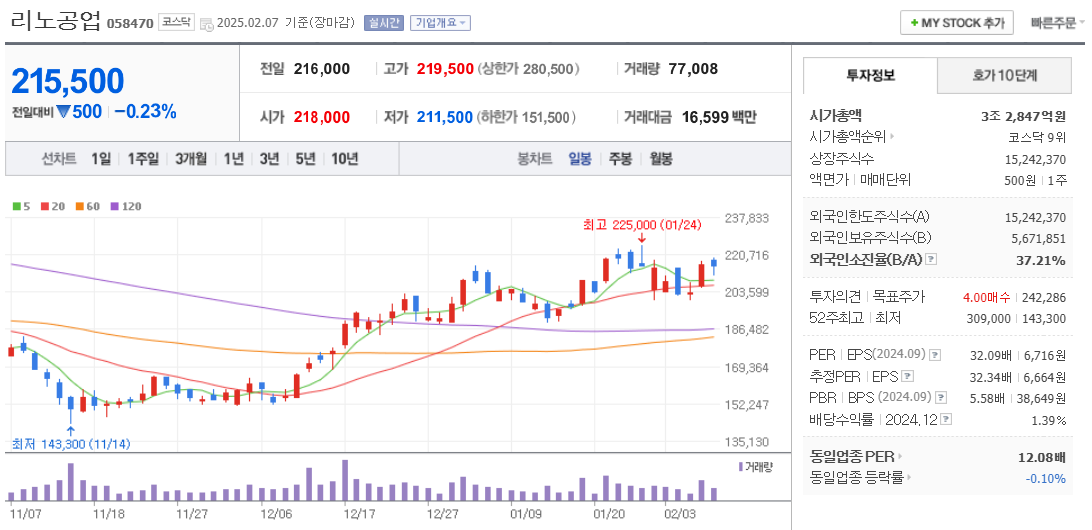Click the 투자의견 label

[834, 297]
